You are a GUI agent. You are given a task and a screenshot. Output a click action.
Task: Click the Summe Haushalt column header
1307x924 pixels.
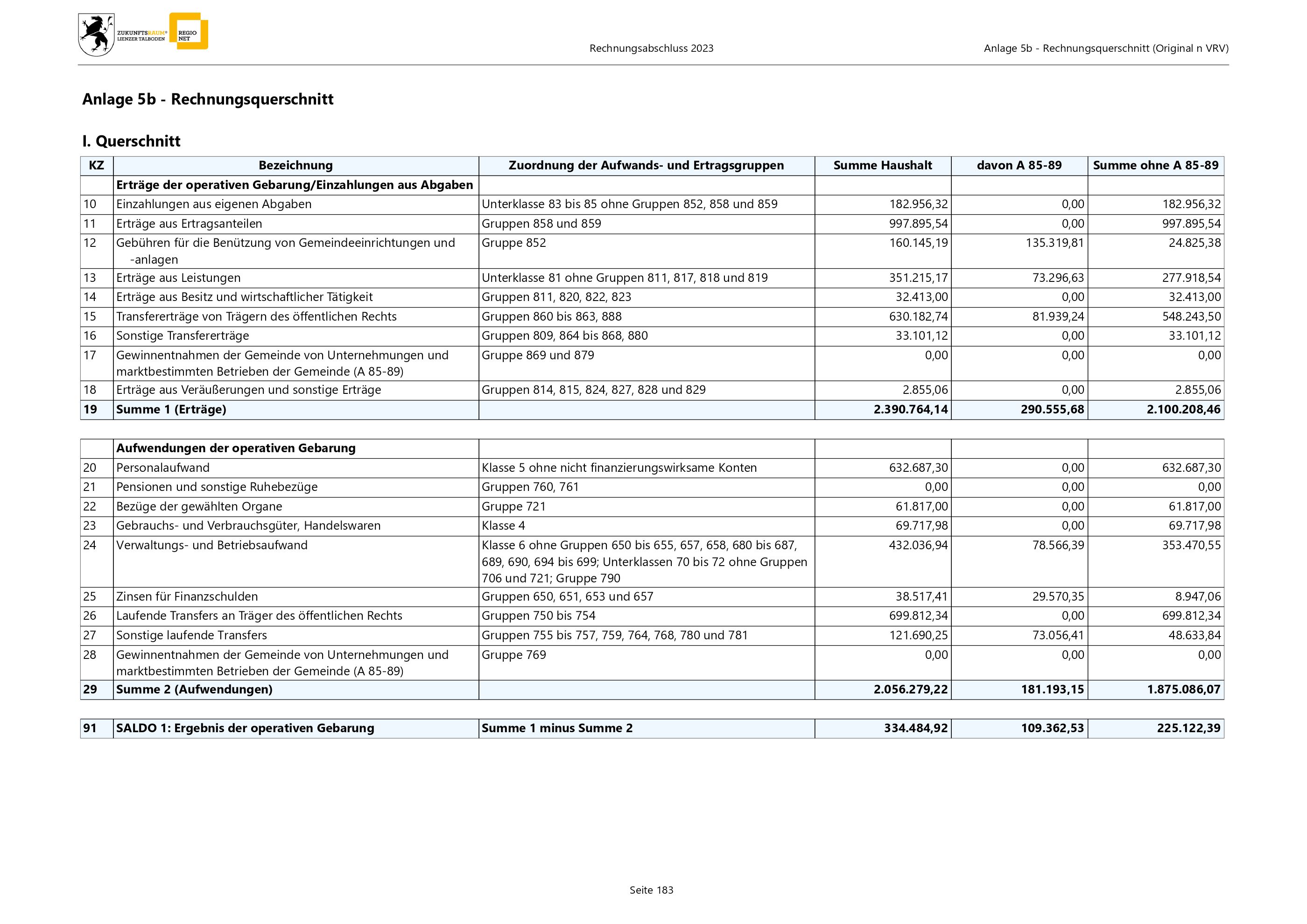point(882,166)
